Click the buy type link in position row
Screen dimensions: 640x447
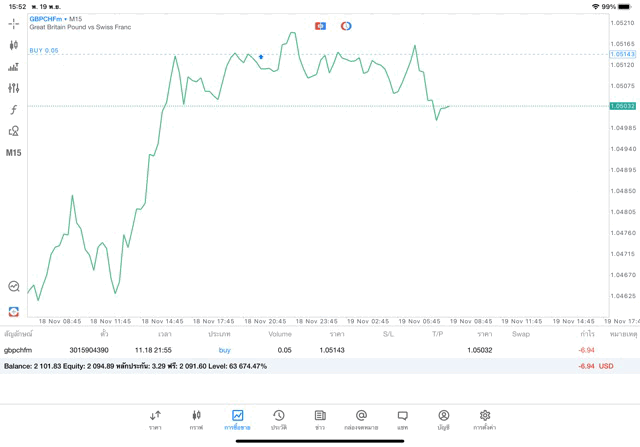(x=224, y=350)
